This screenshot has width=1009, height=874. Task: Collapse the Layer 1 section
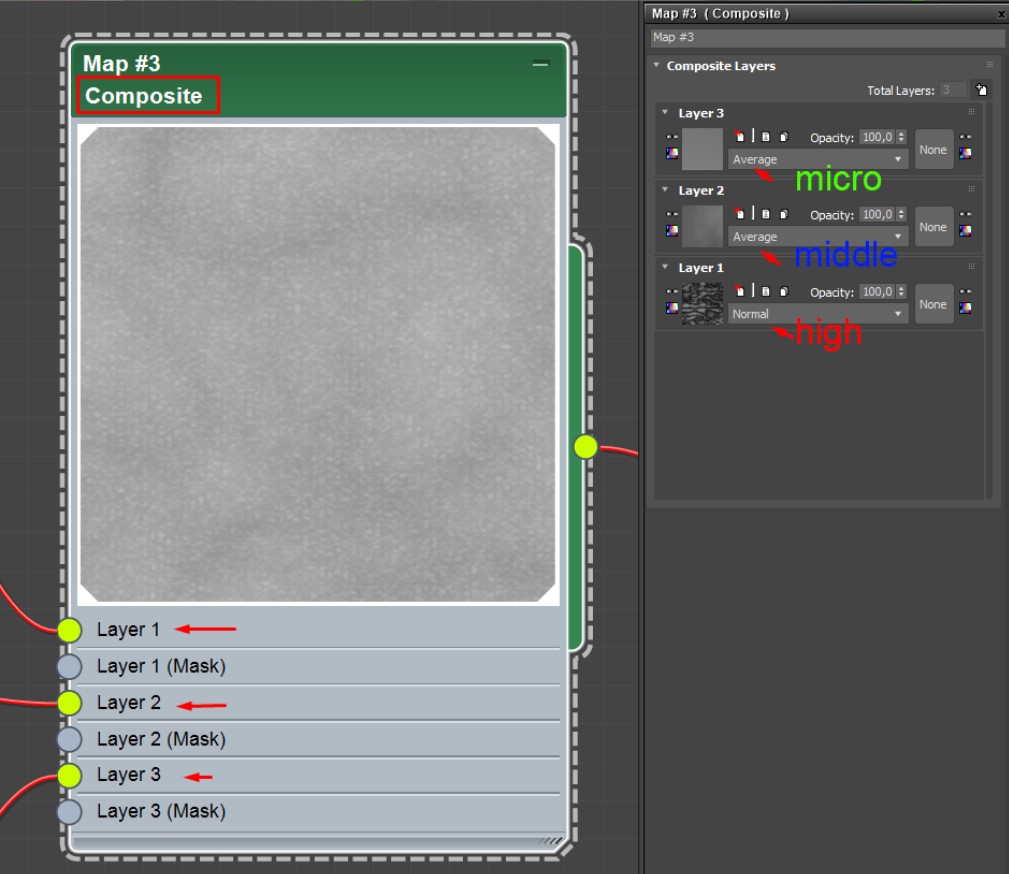(x=665, y=266)
